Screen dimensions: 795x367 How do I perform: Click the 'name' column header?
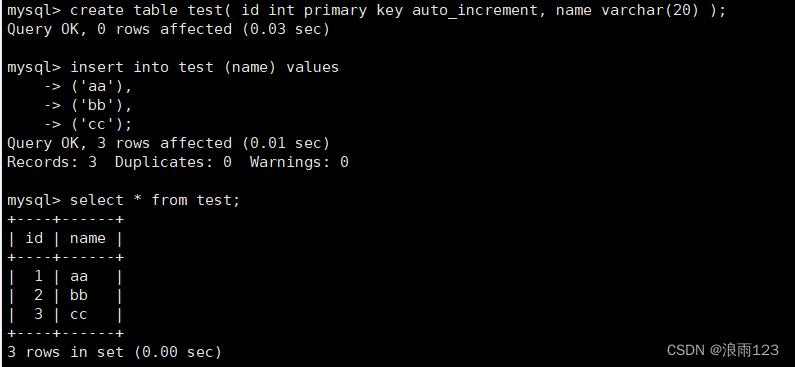(x=88, y=238)
